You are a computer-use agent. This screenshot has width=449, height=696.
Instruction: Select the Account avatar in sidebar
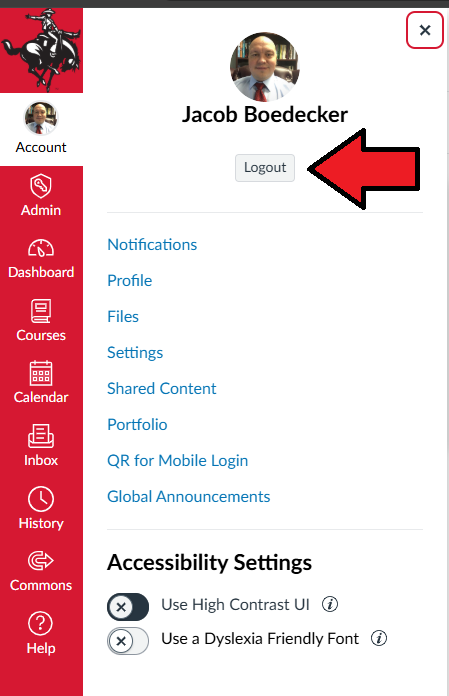41,118
